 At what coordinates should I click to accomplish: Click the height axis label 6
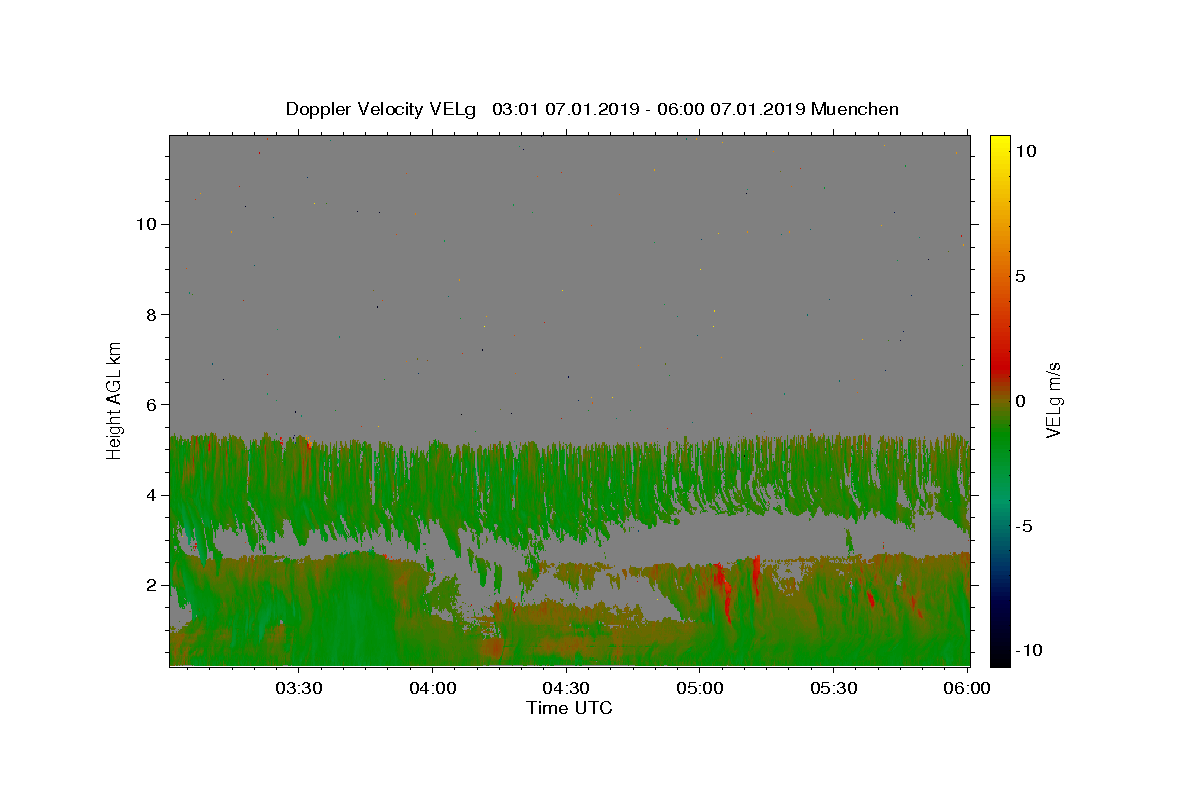[x=149, y=404]
